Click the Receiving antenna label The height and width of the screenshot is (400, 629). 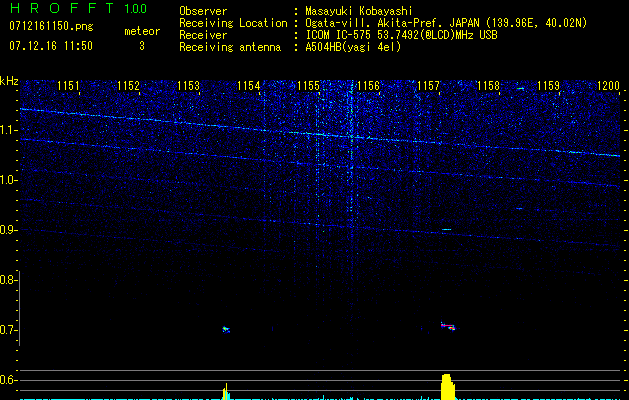tap(230, 47)
